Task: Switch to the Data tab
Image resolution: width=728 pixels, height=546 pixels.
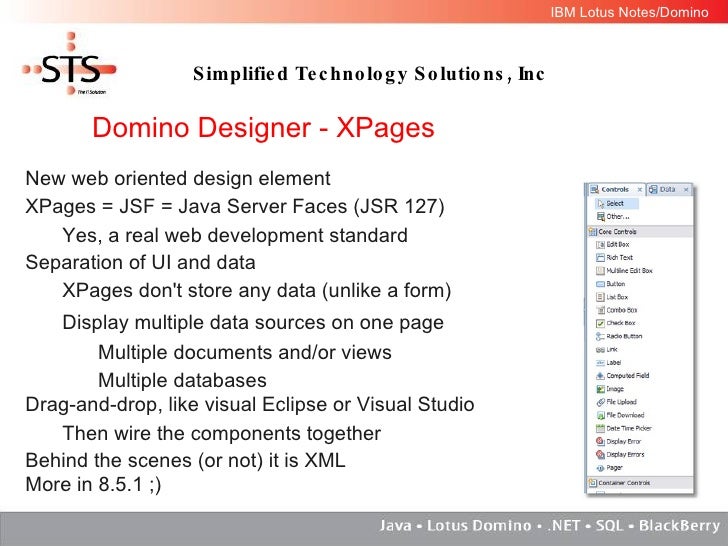Action: (667, 189)
